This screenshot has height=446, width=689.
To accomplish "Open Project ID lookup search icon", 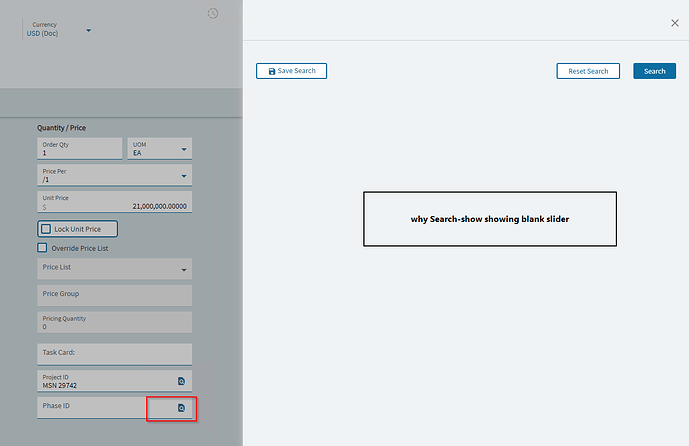I will (x=181, y=381).
